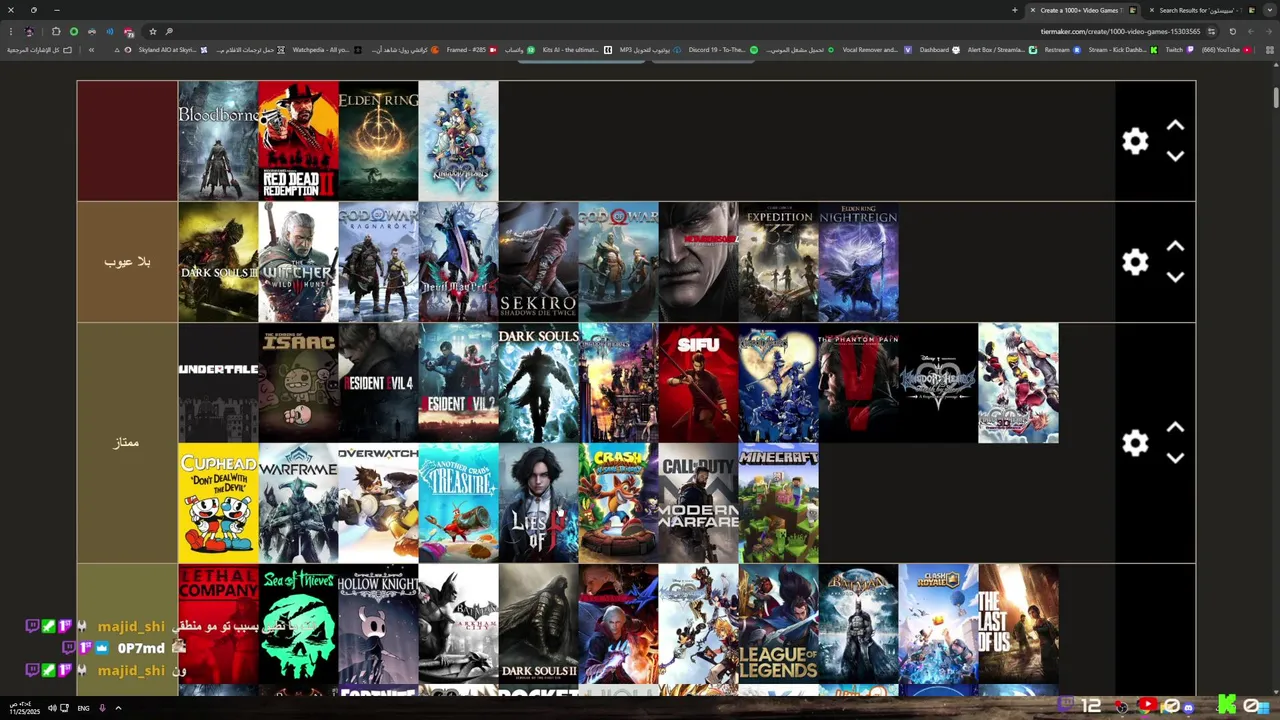Select the Elden Ring cover in top tier
The image size is (1280, 720).
point(378,141)
